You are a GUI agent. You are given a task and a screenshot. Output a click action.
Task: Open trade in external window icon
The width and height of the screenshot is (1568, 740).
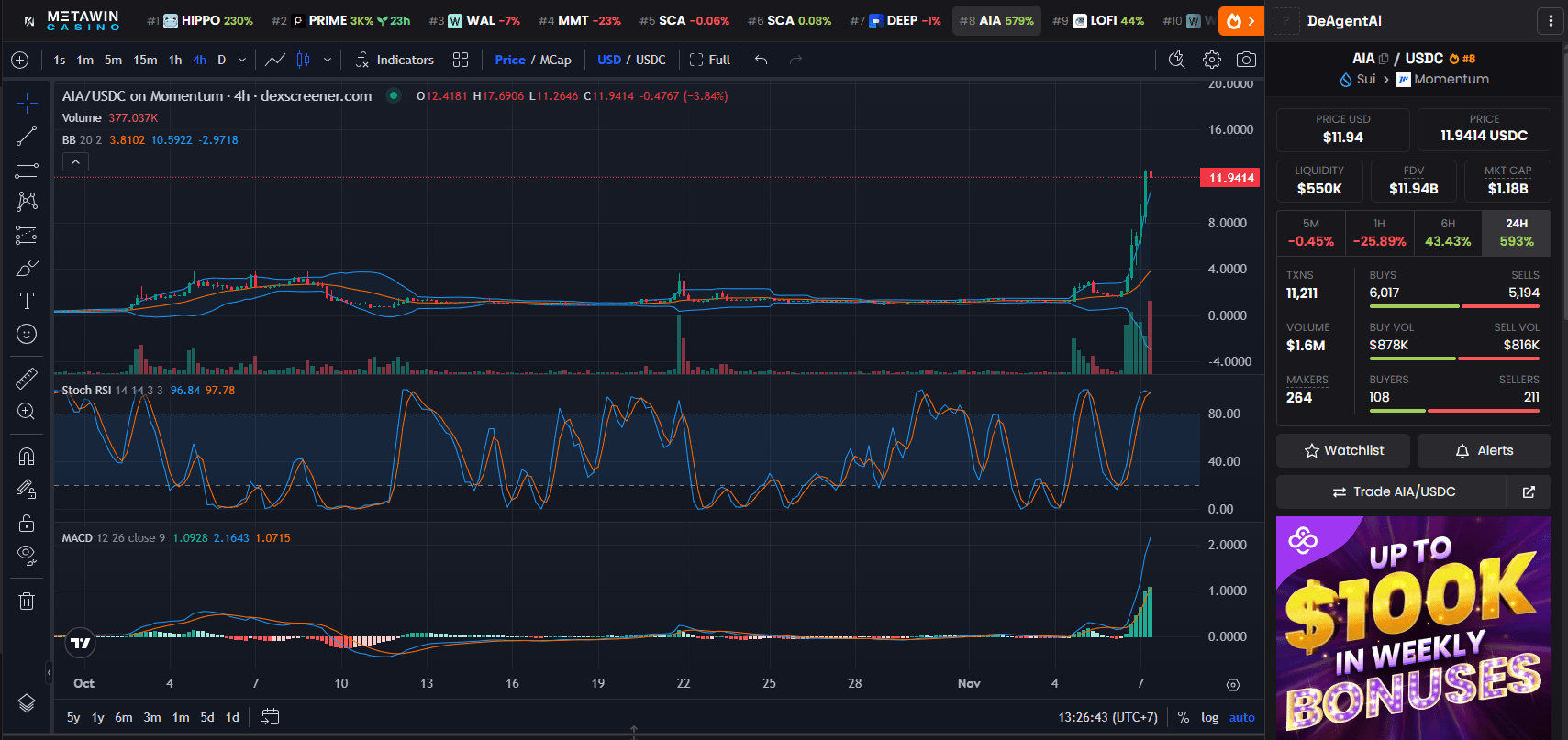click(x=1529, y=491)
